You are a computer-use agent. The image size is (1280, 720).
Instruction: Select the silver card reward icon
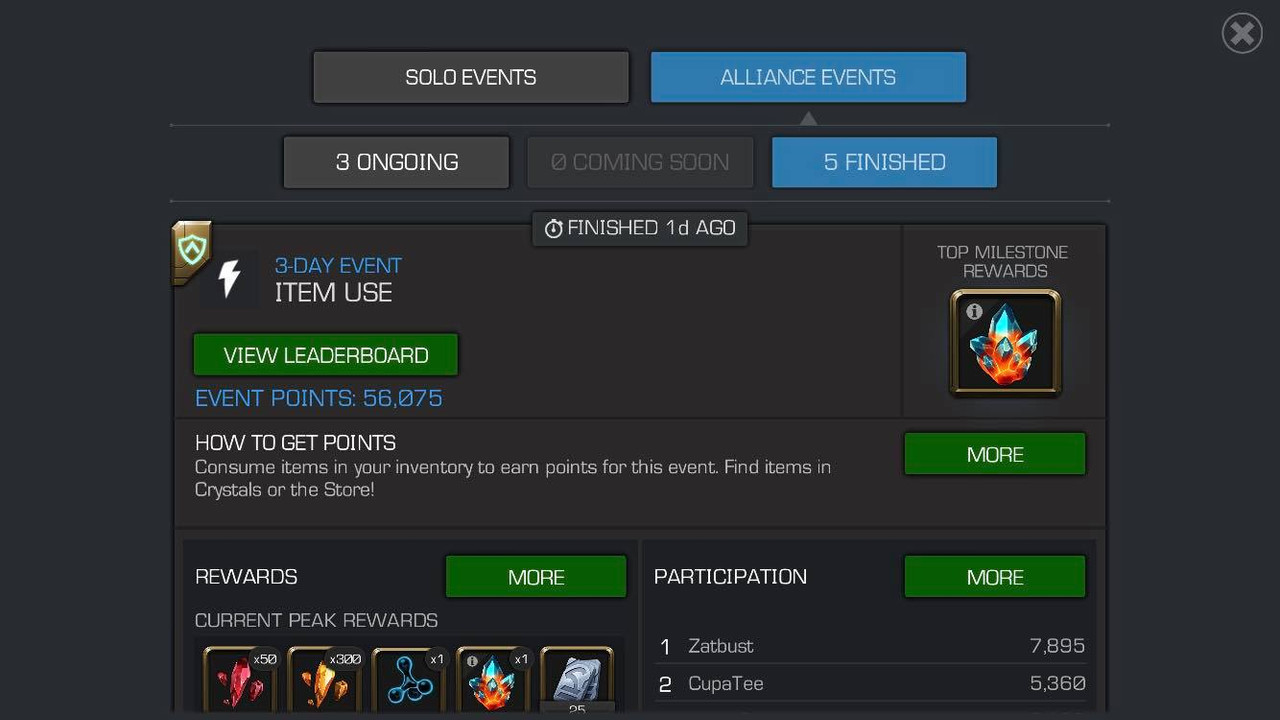coord(577,679)
